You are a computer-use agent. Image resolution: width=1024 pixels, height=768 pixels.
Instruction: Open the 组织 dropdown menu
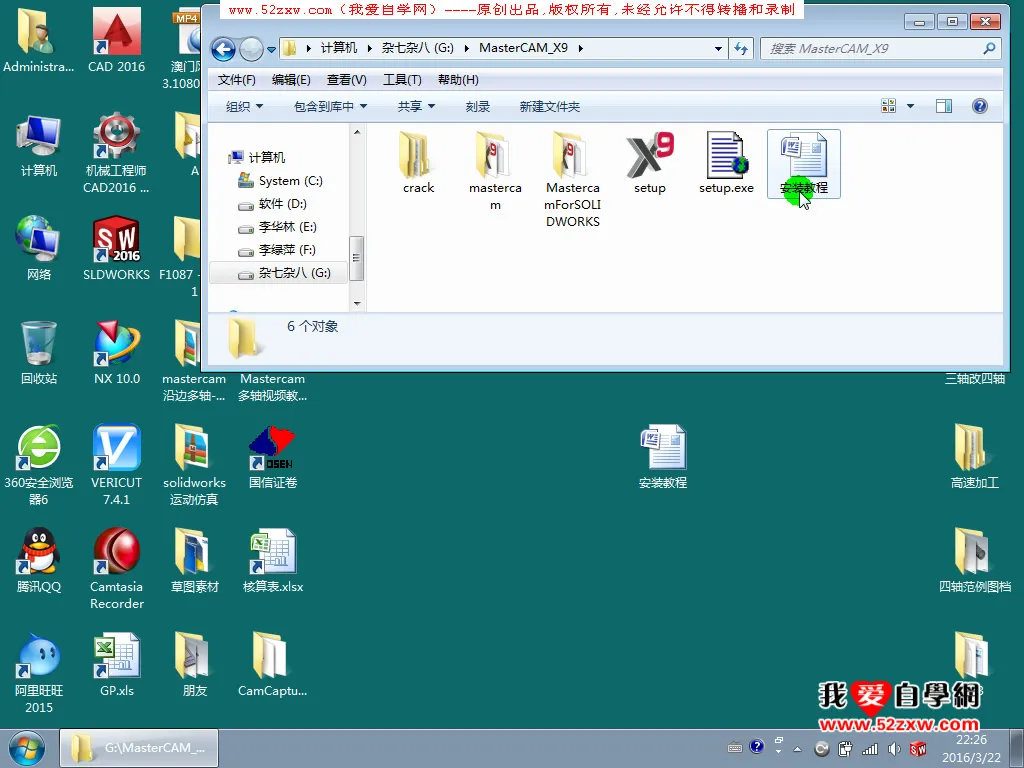point(244,106)
